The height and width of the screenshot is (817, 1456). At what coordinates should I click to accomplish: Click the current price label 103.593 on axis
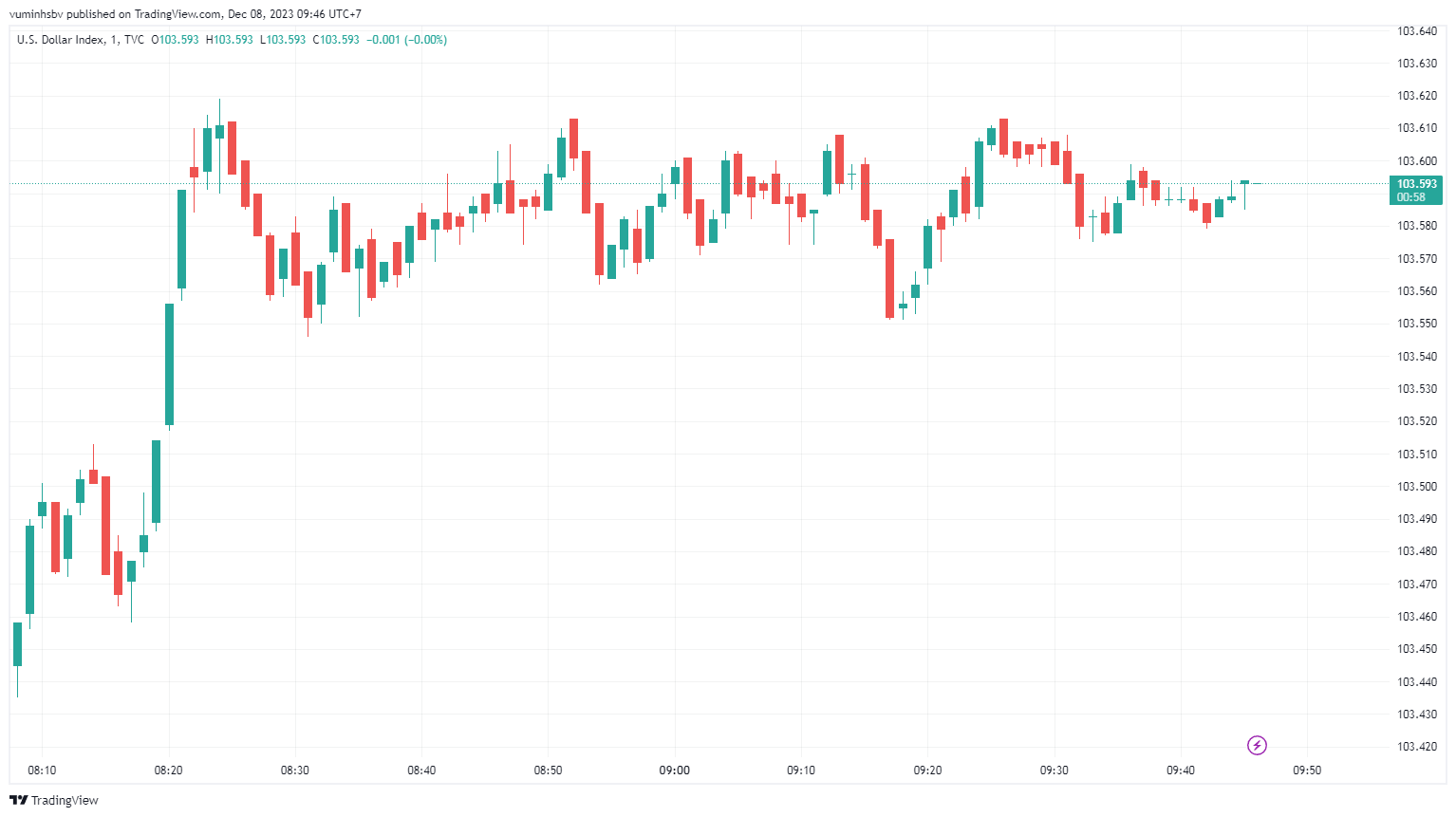[1416, 184]
